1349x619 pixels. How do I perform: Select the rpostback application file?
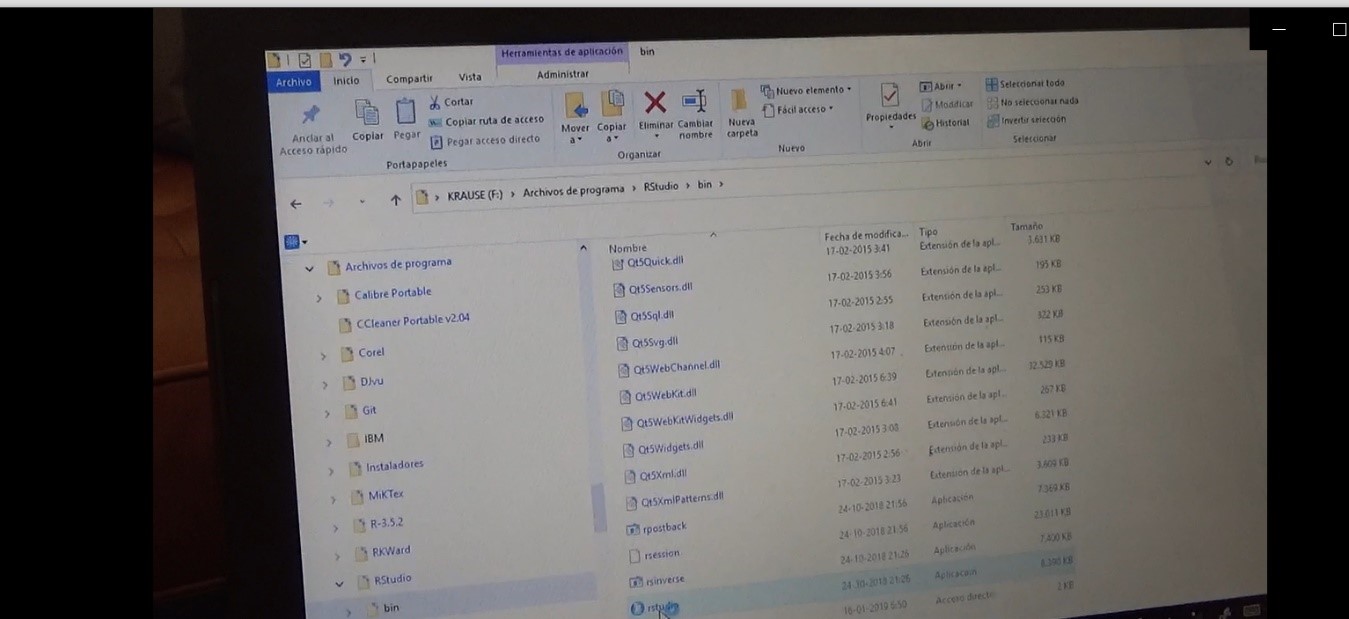656,528
